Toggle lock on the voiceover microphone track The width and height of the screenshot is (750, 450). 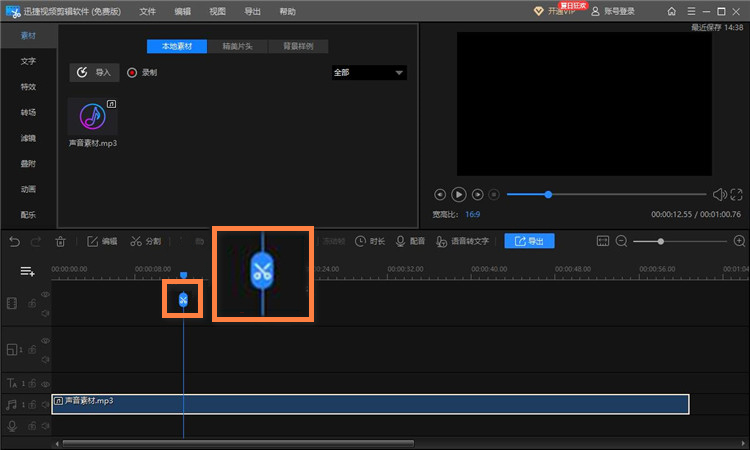click(32, 426)
